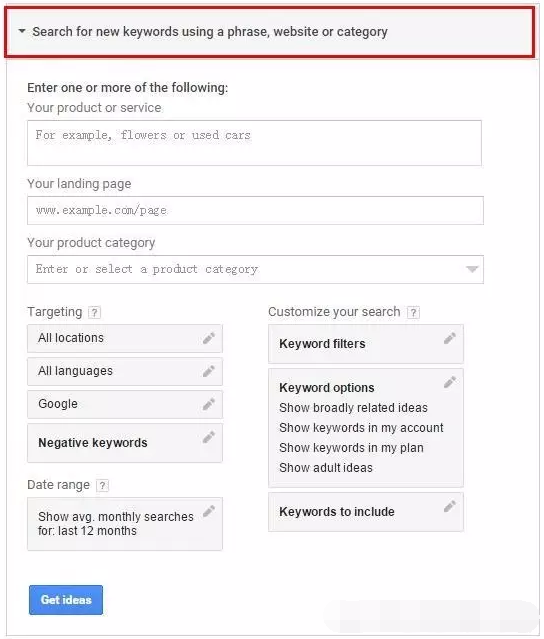Screen dimensions: 544x639
Task: Edit Keyword filters pencil icon
Action: (449, 338)
